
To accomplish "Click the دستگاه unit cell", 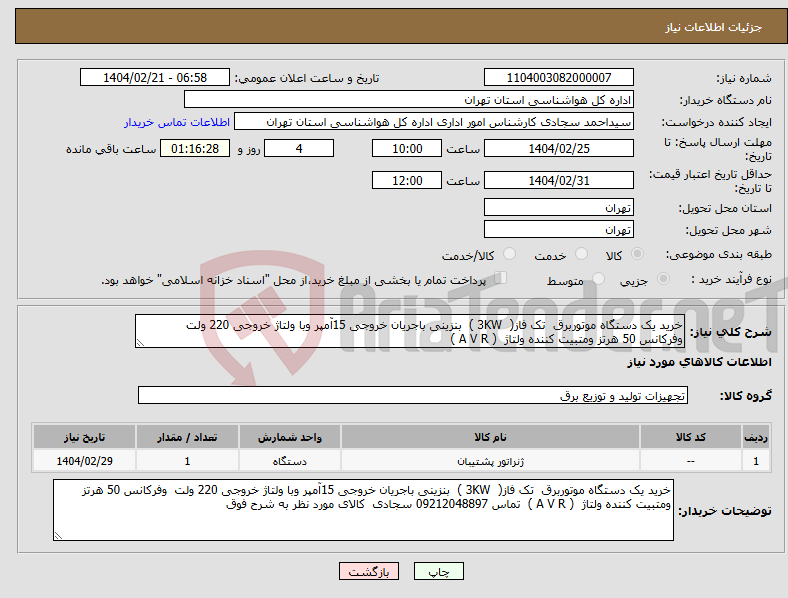I will pyautogui.click(x=289, y=461).
